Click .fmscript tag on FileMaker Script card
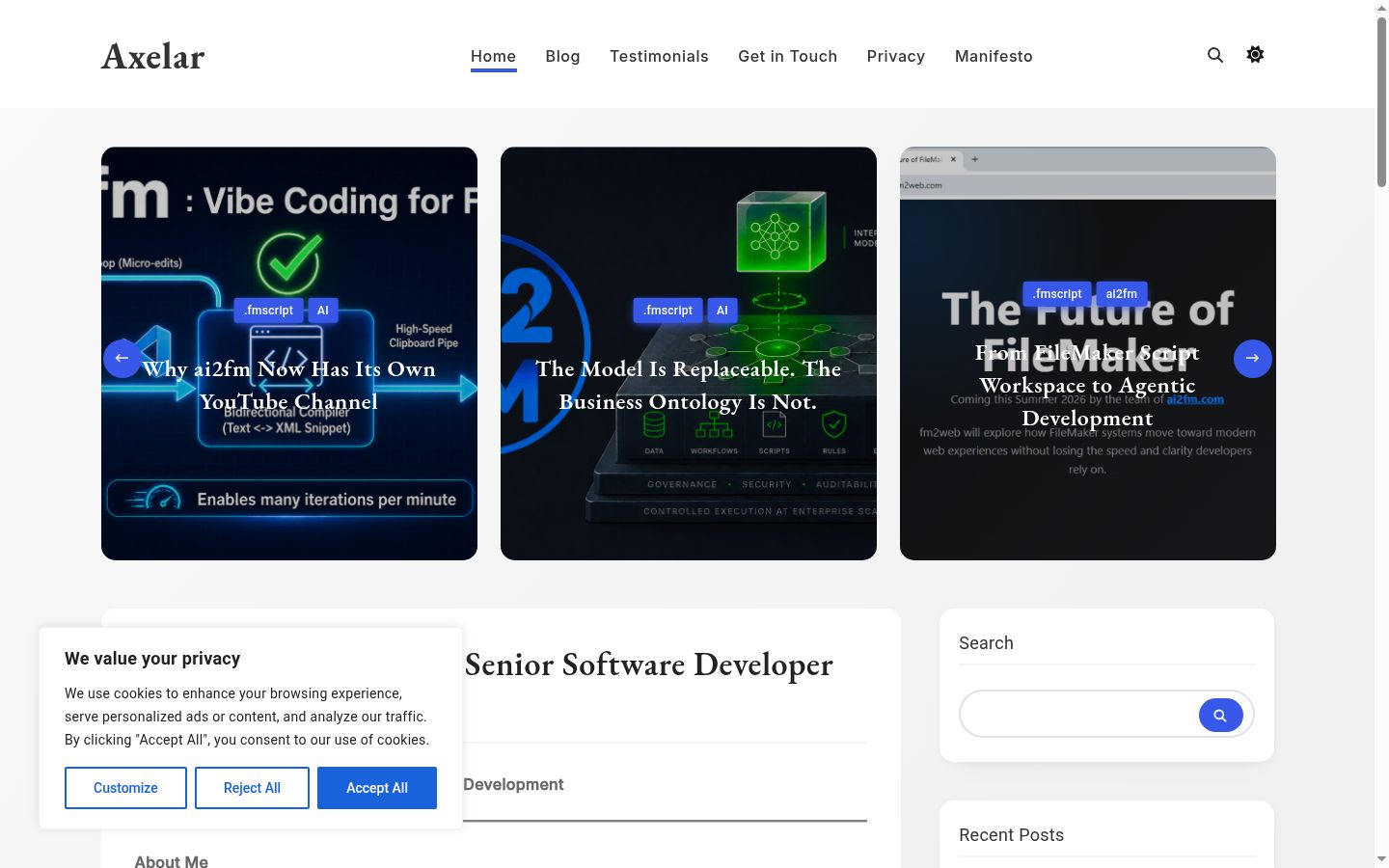The image size is (1389, 868). [x=1057, y=294]
